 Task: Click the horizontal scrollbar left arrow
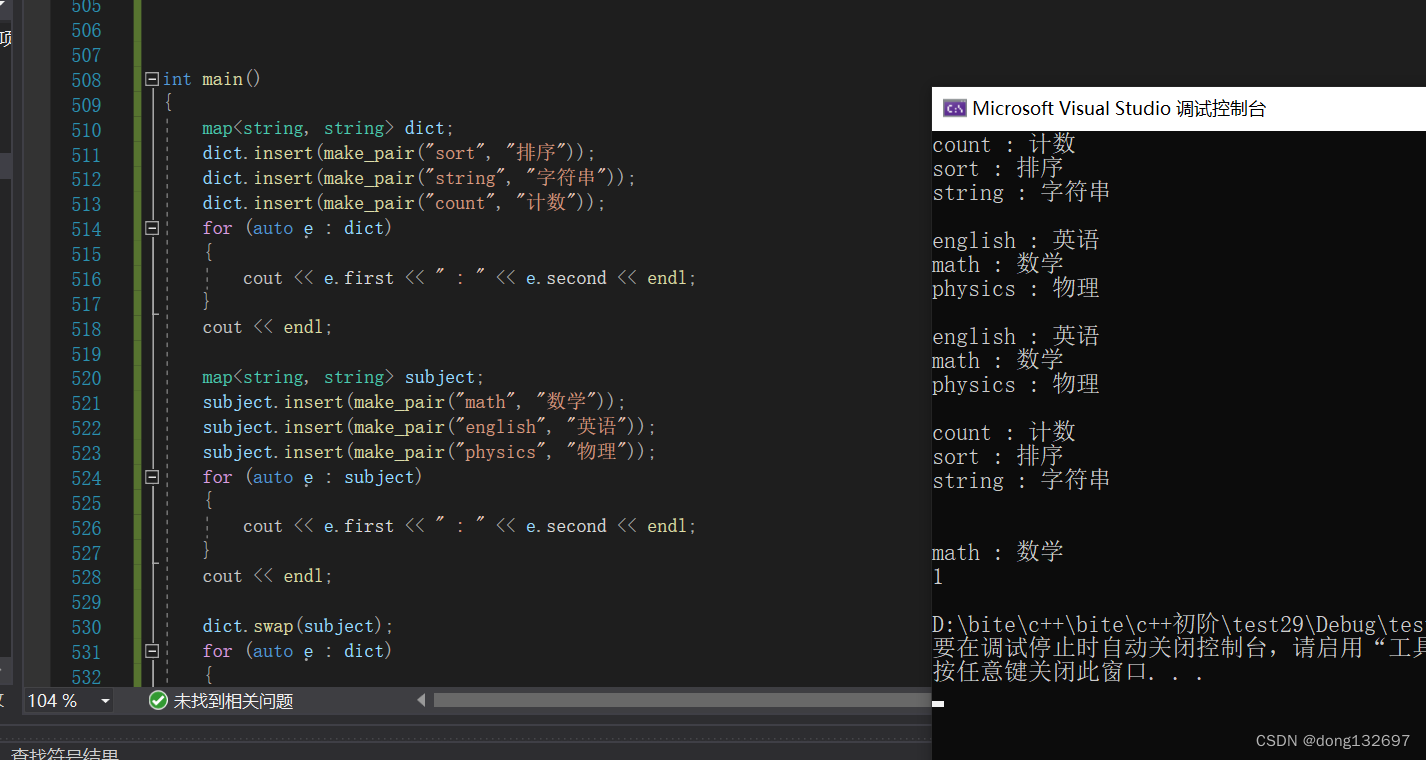tap(422, 701)
